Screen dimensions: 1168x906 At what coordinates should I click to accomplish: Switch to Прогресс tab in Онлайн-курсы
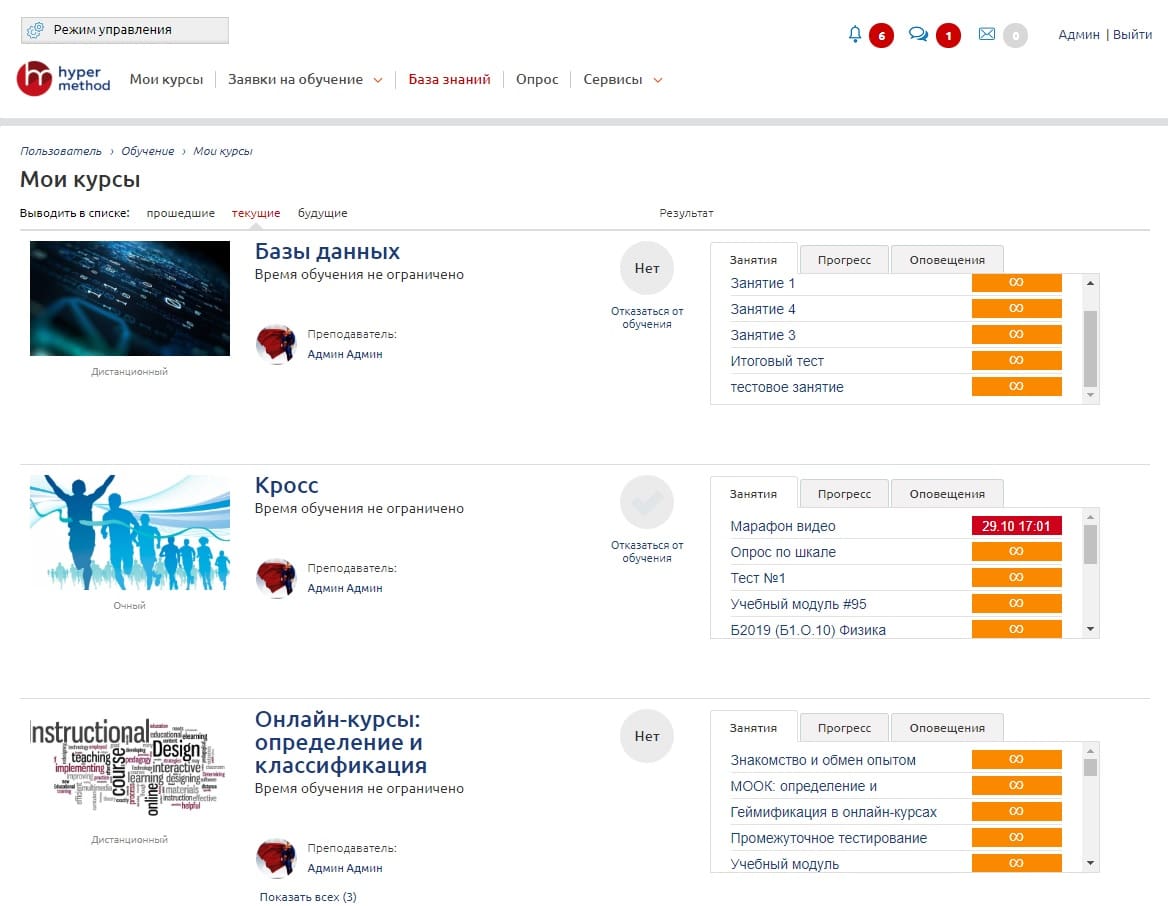click(844, 728)
